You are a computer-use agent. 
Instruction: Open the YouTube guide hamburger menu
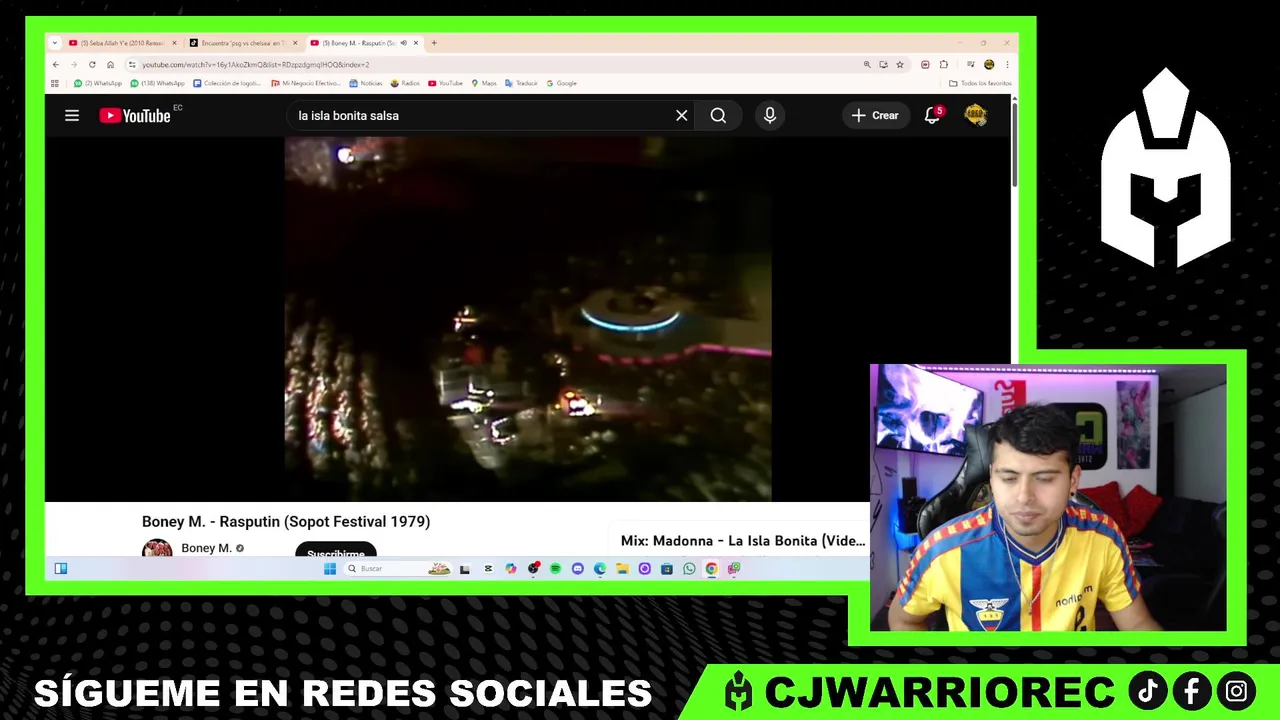point(72,116)
